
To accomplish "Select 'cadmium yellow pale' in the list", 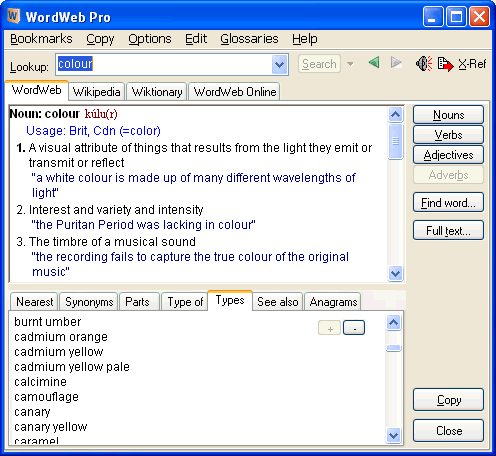I will point(72,367).
